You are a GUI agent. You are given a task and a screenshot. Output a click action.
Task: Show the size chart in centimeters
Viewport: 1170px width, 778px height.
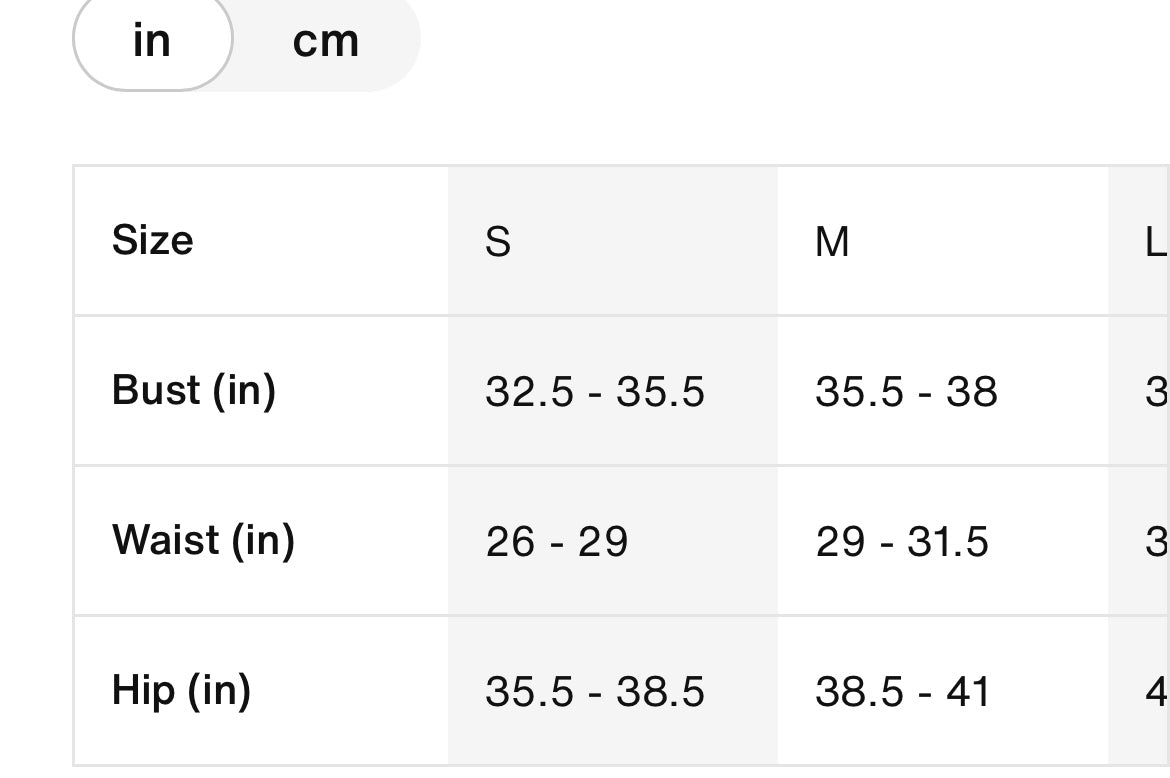pos(325,42)
